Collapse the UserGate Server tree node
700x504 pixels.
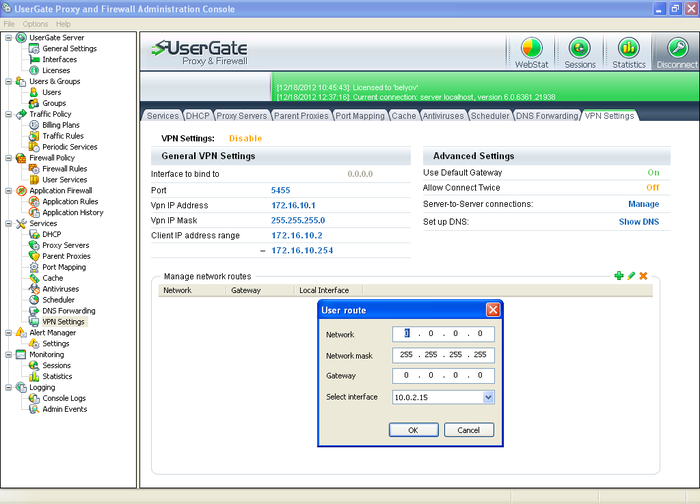click(8, 38)
